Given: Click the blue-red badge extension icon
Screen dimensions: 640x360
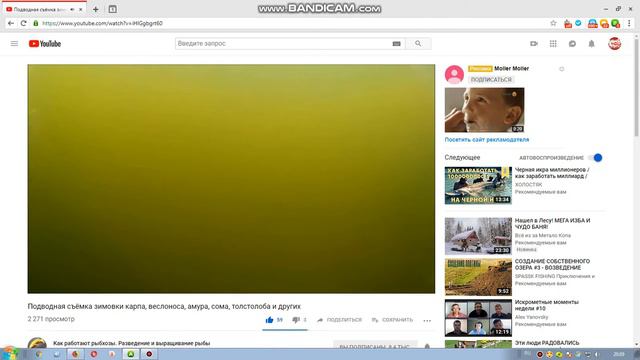Looking at the screenshot, I should pos(593,24).
